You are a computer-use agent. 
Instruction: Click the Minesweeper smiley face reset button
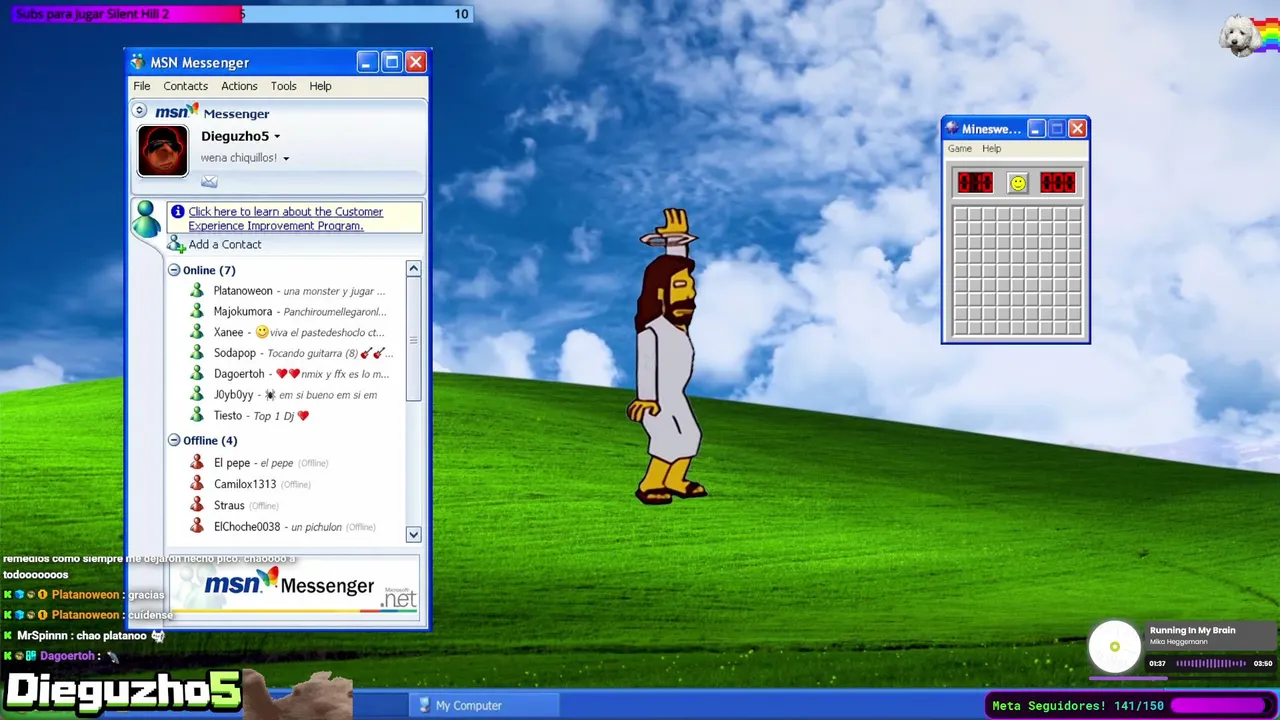point(1017,183)
